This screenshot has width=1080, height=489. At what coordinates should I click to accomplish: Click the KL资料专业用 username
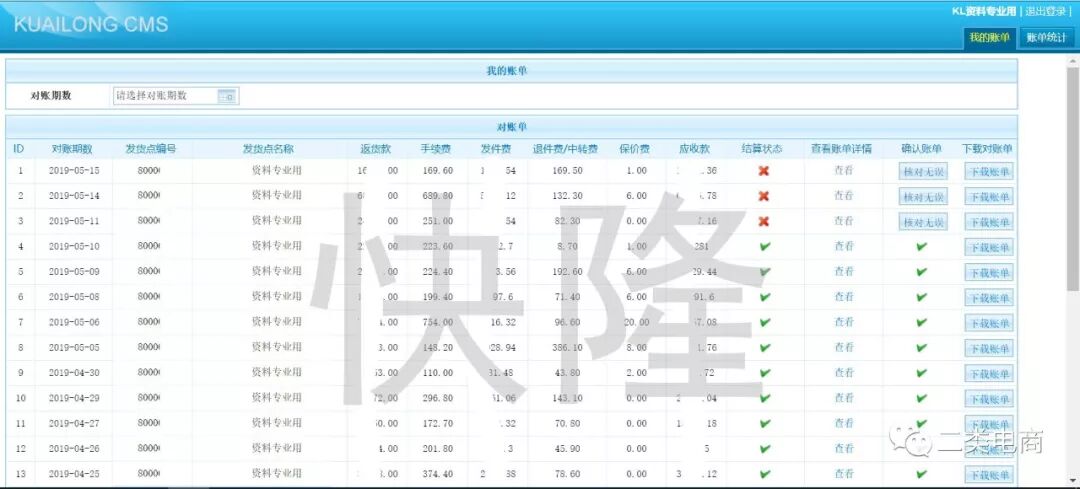(984, 11)
